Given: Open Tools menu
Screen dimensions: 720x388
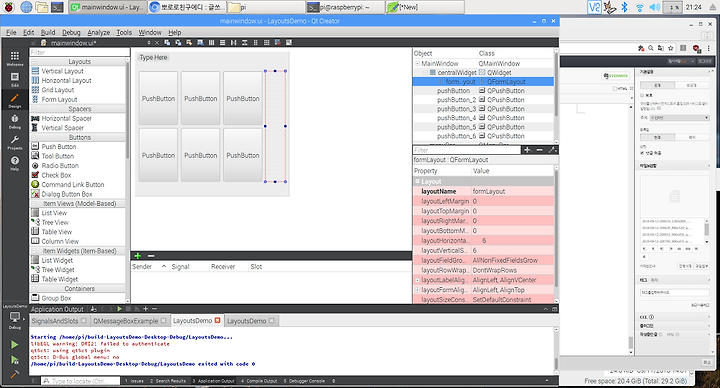Looking at the screenshot, I should 124,32.
